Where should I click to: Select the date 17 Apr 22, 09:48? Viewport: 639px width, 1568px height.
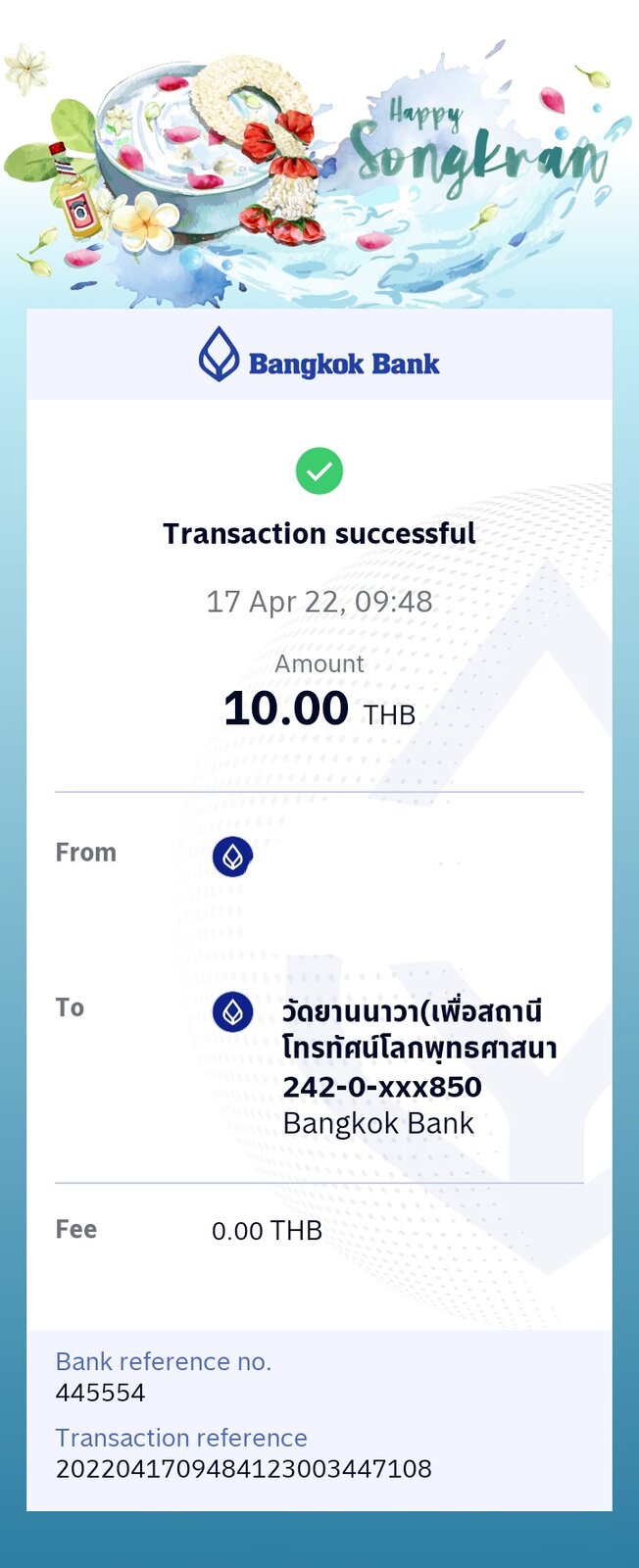[319, 601]
